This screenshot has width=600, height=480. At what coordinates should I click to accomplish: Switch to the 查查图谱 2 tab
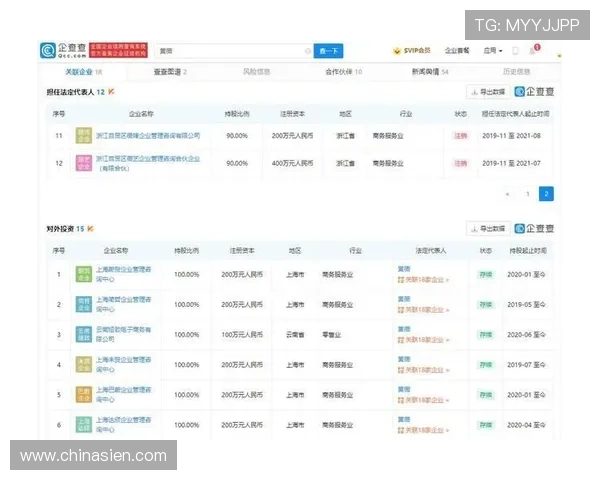[170, 72]
